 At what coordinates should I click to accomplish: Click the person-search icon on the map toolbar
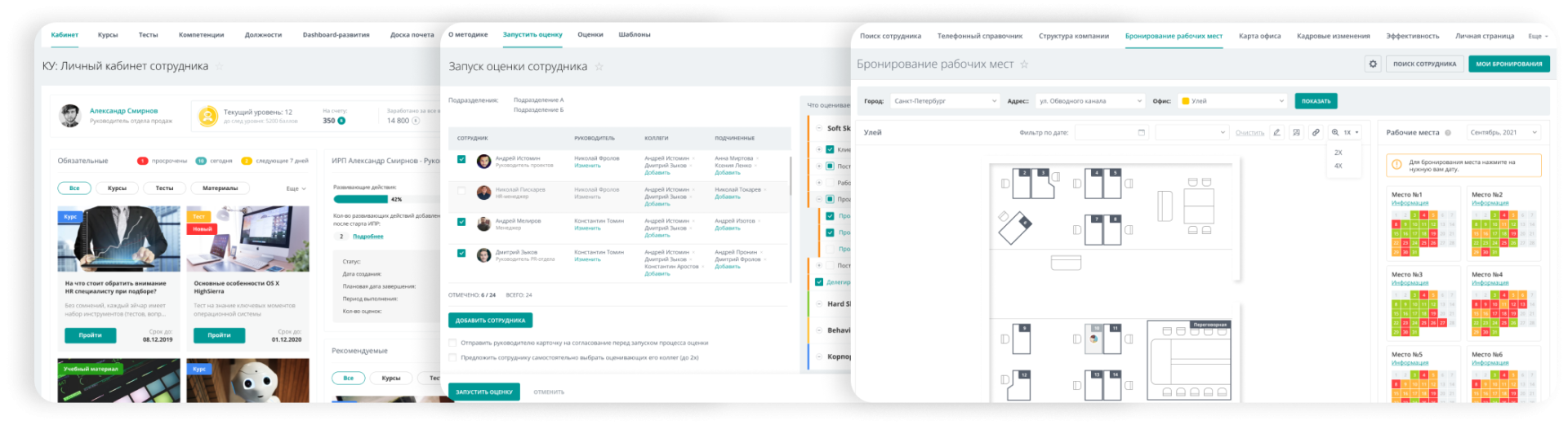coord(1296,132)
